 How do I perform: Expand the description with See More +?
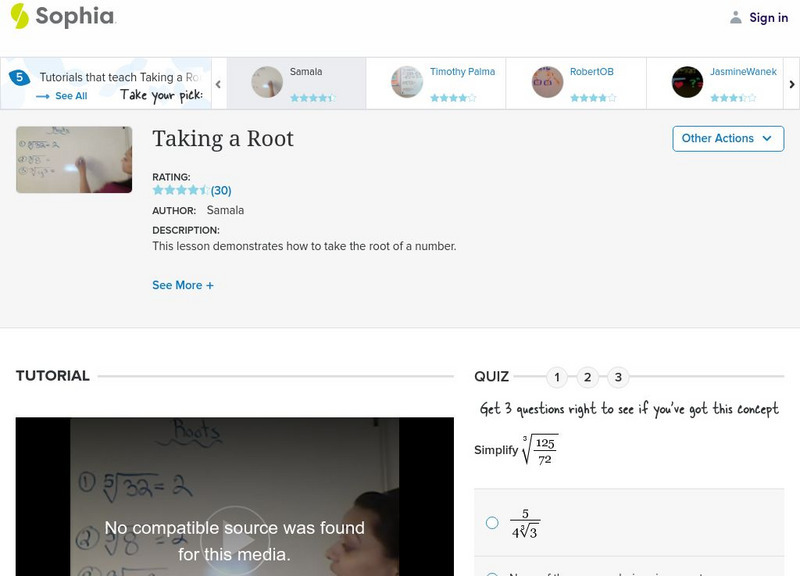183,285
